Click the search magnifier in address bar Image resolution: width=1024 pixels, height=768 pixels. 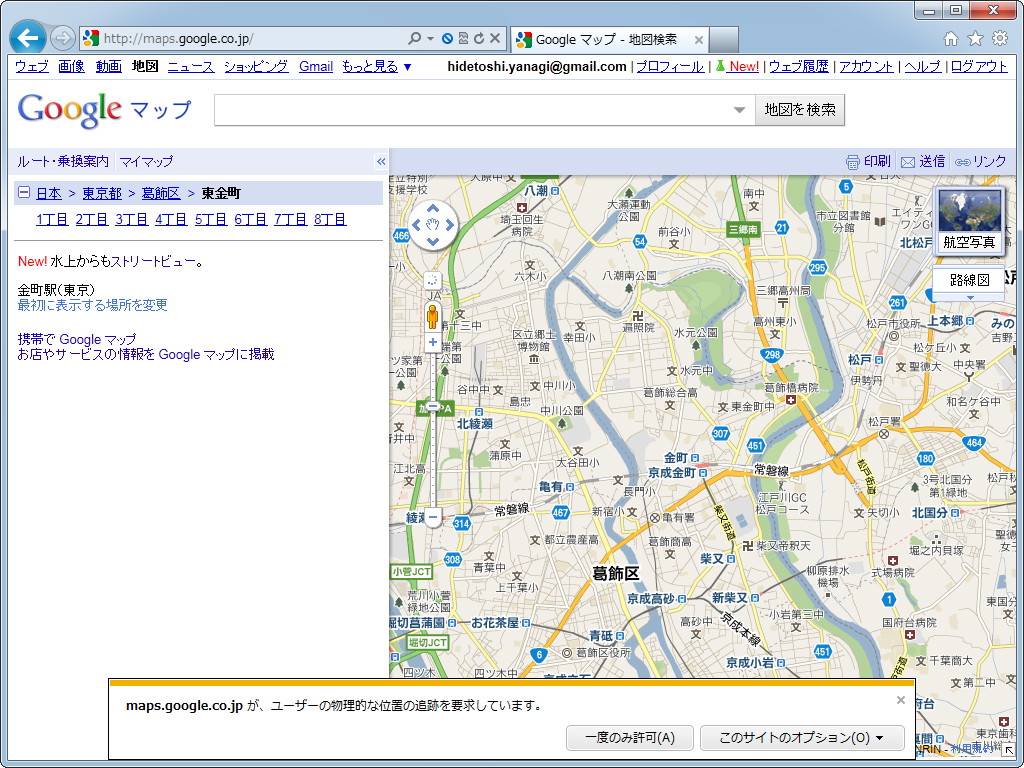pyautogui.click(x=414, y=39)
